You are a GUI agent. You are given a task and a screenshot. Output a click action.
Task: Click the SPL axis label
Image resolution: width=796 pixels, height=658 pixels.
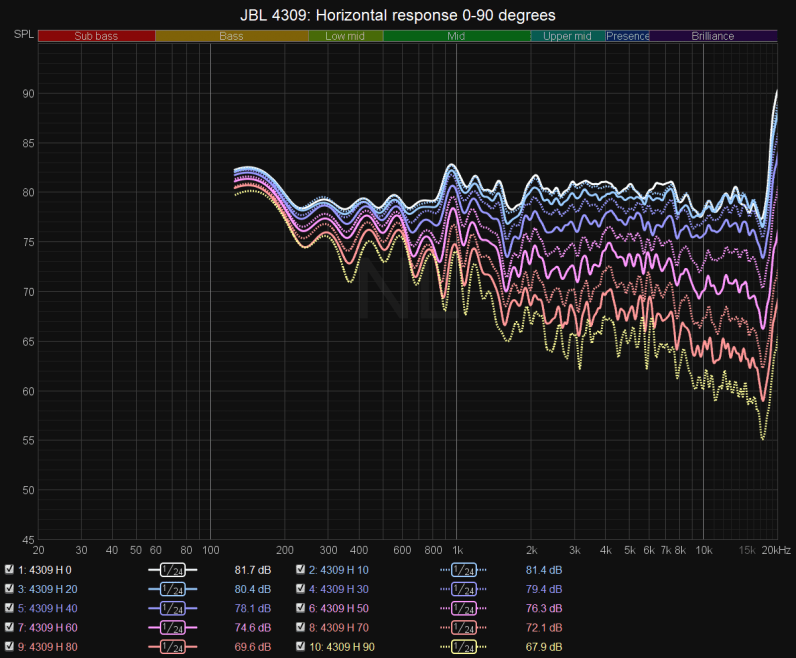point(22,35)
